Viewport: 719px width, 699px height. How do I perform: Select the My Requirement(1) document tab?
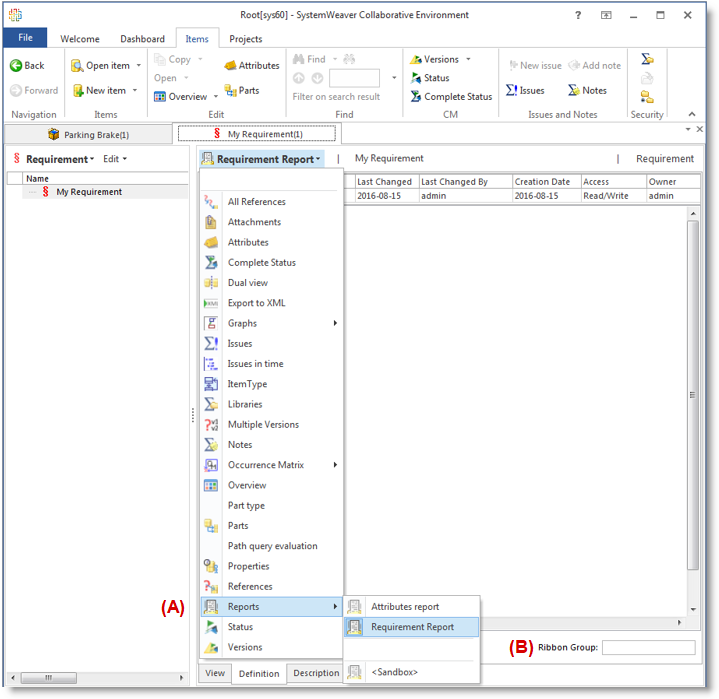pos(257,134)
